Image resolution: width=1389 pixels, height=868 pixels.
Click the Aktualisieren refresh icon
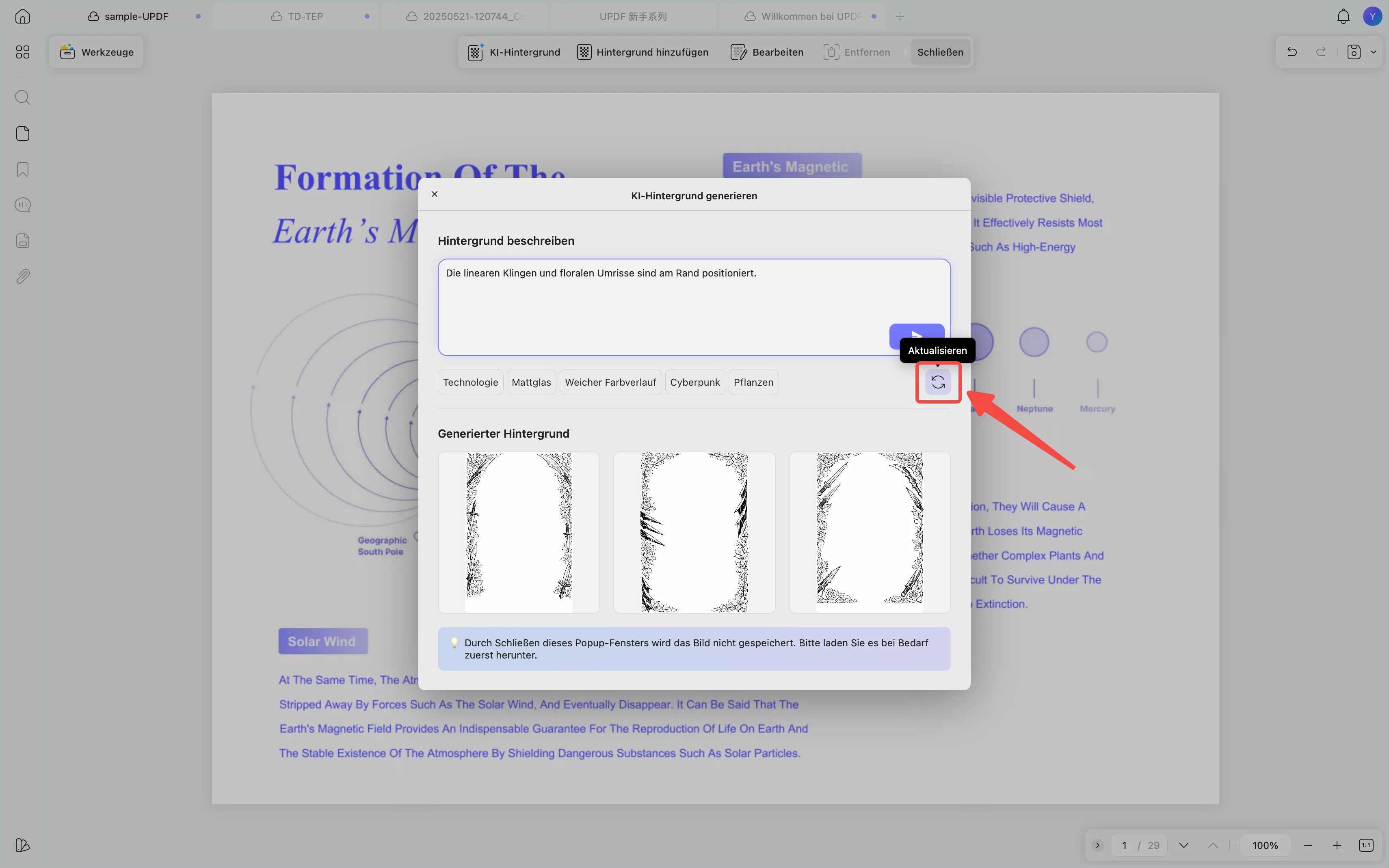[938, 382]
